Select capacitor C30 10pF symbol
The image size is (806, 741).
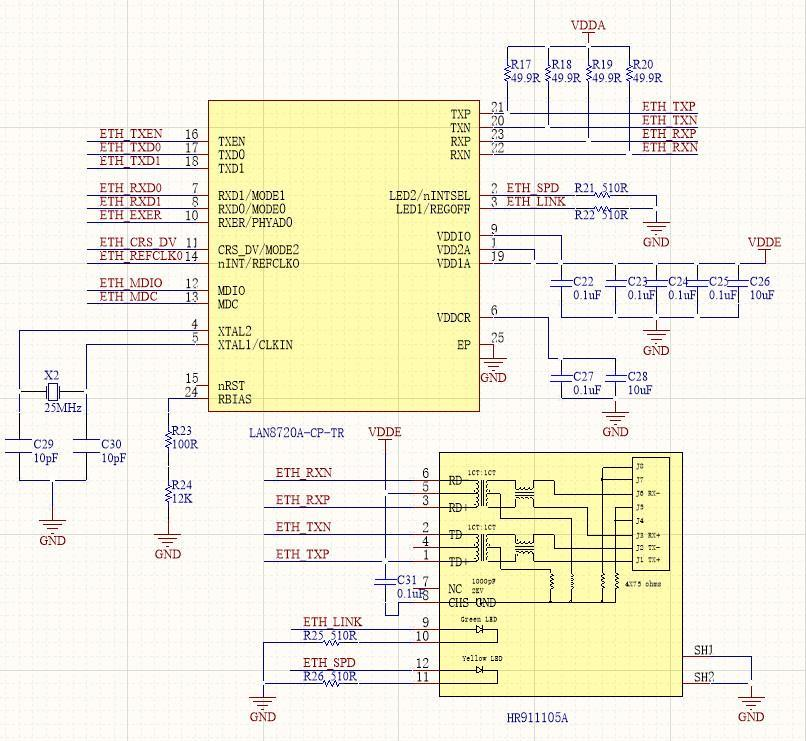(86, 446)
